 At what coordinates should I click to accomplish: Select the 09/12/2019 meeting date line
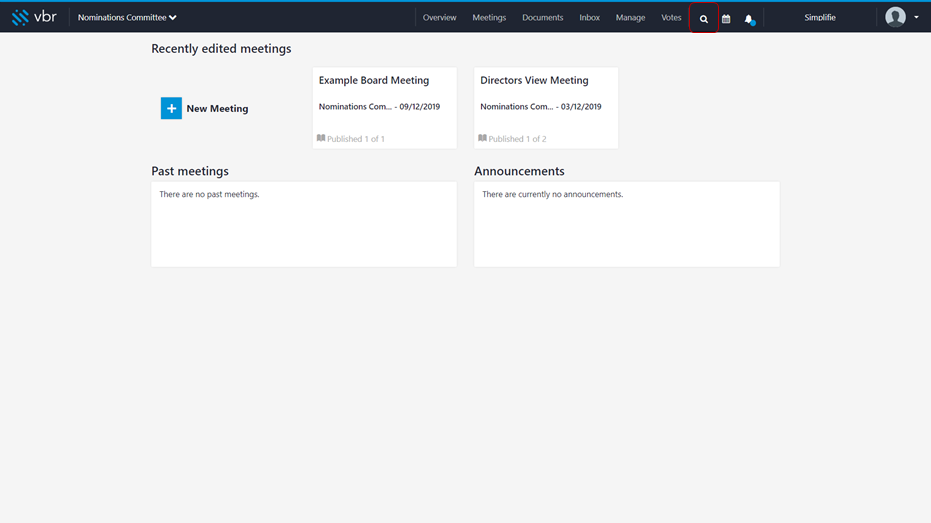[379, 106]
